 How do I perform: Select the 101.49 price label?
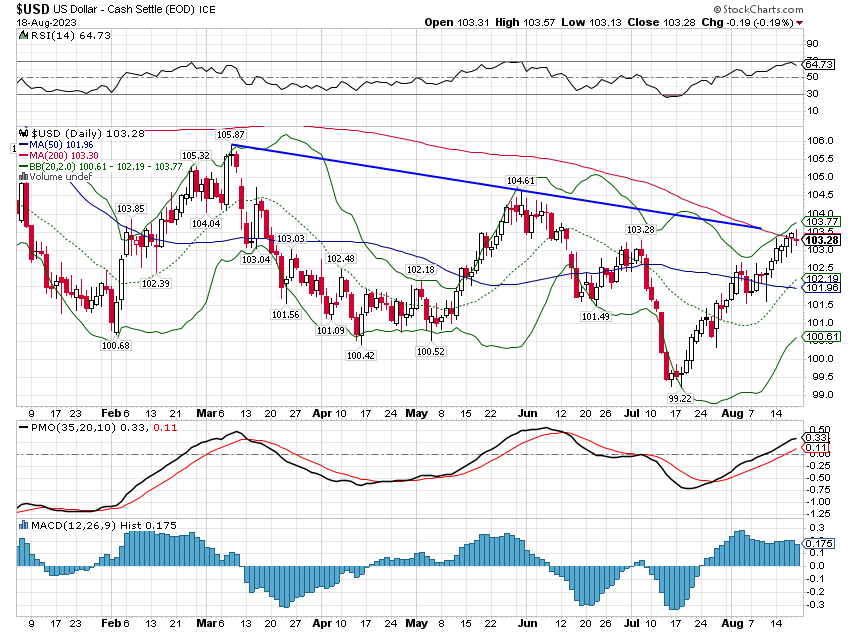(595, 316)
